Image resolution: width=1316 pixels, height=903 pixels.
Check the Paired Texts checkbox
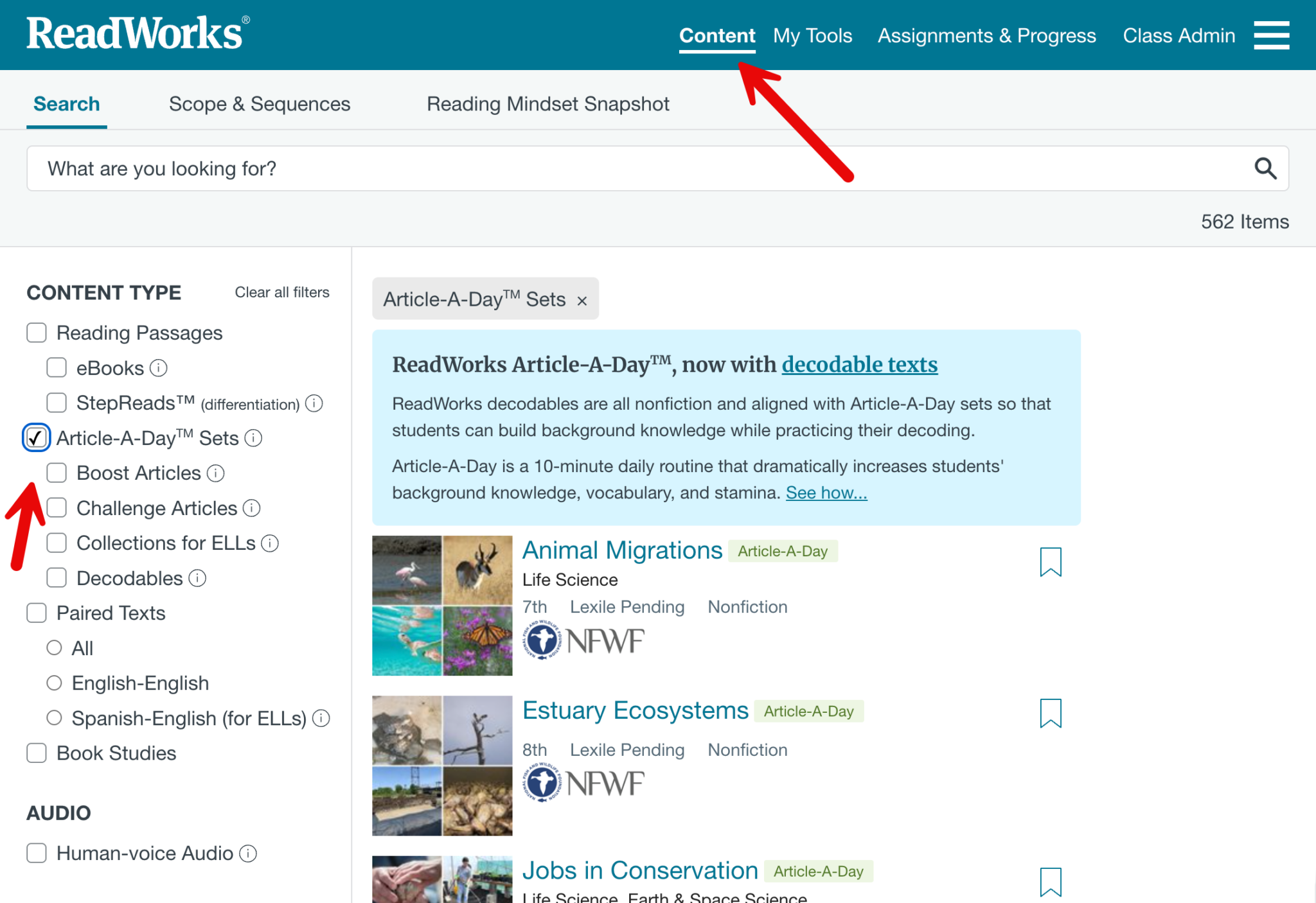coord(37,613)
